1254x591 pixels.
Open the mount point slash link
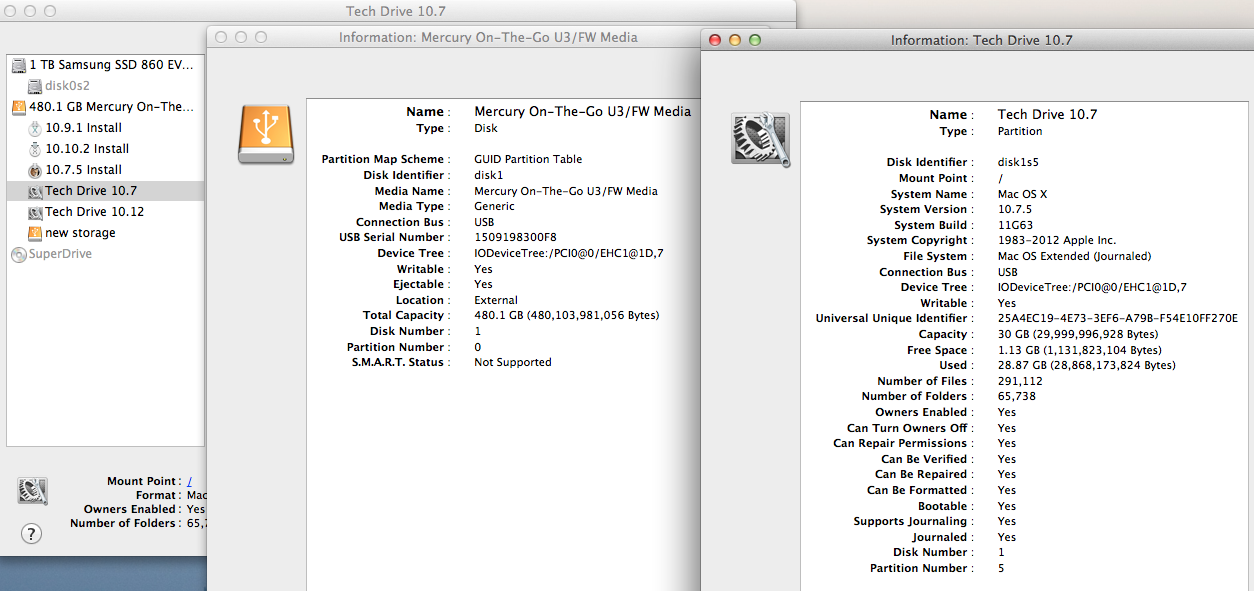point(189,482)
